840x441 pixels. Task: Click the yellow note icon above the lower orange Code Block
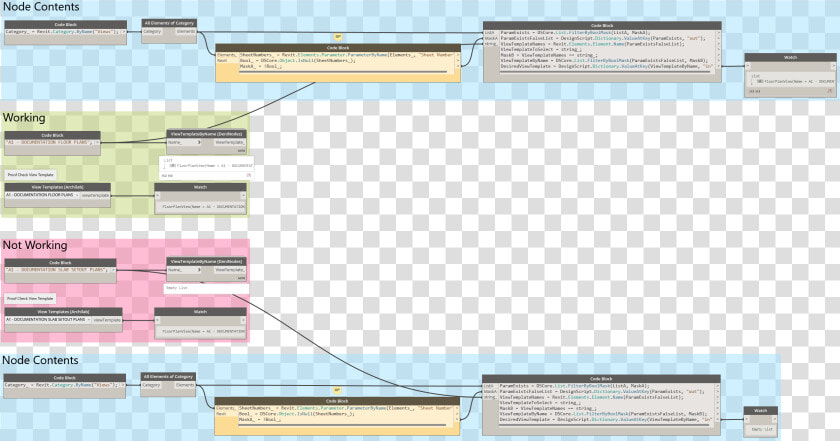(337, 390)
